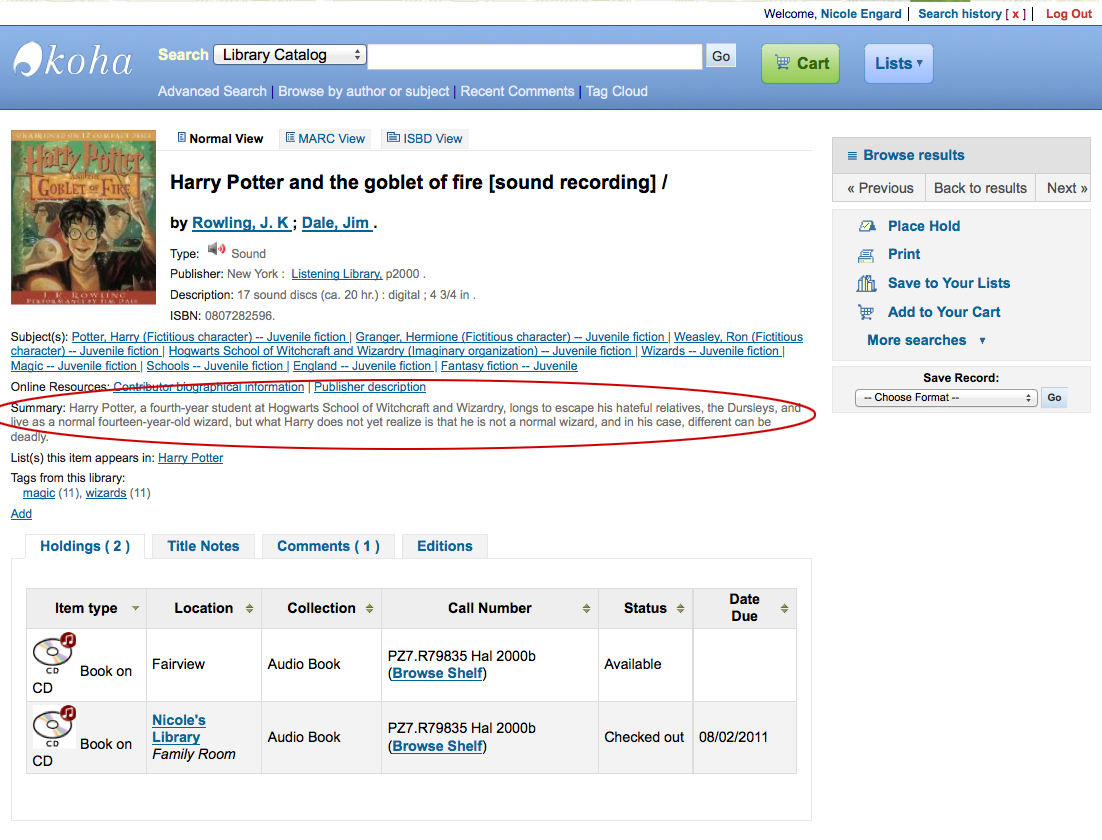This screenshot has height=840, width=1102.
Task: Sort holdings by Location arrows
Action: (249, 609)
